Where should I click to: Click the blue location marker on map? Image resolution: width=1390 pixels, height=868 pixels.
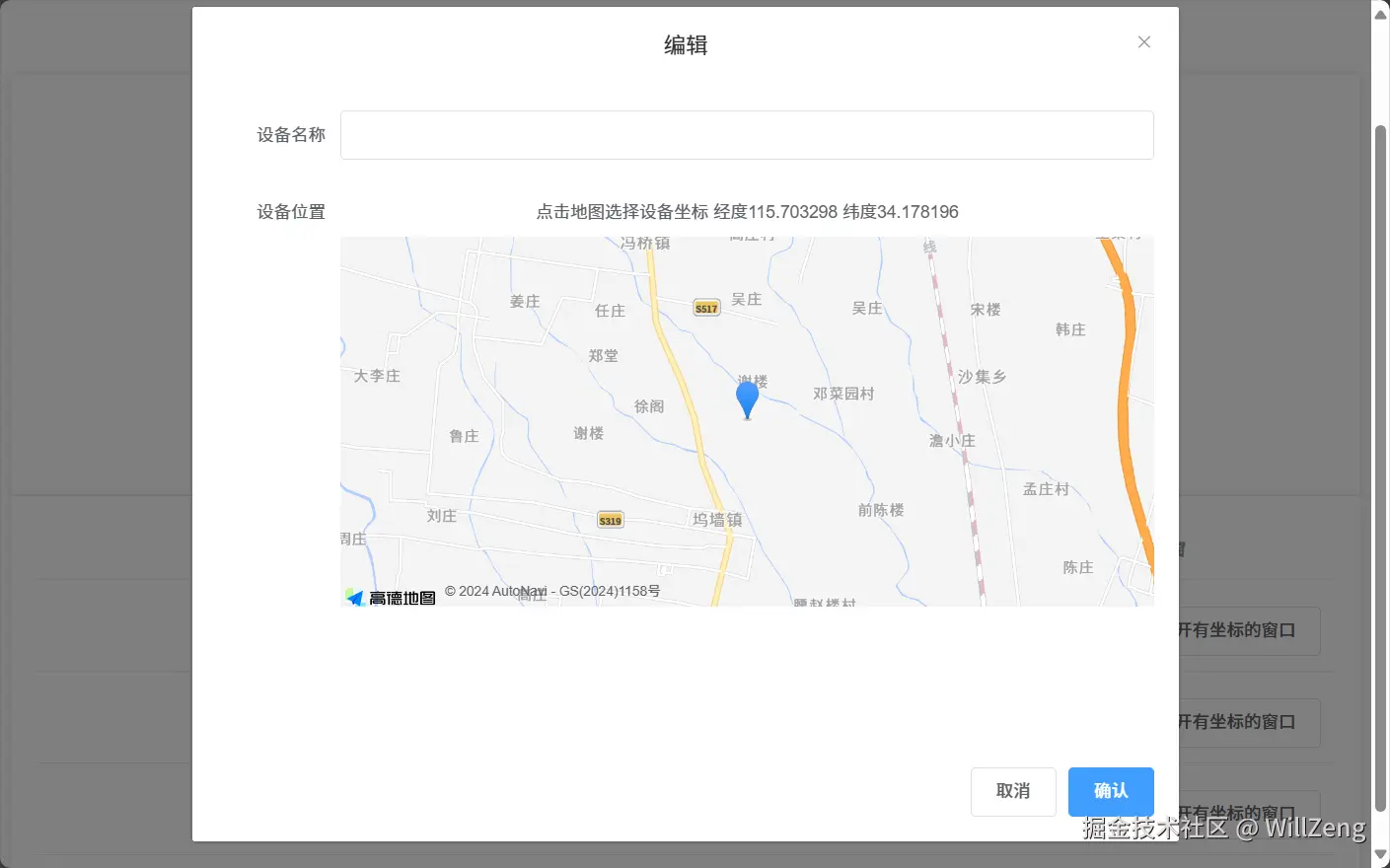pos(748,400)
